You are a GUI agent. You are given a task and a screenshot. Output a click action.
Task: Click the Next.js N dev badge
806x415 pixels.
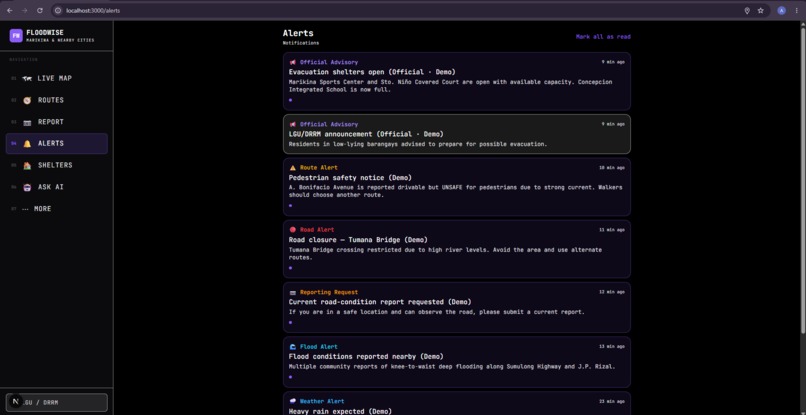coord(15,402)
